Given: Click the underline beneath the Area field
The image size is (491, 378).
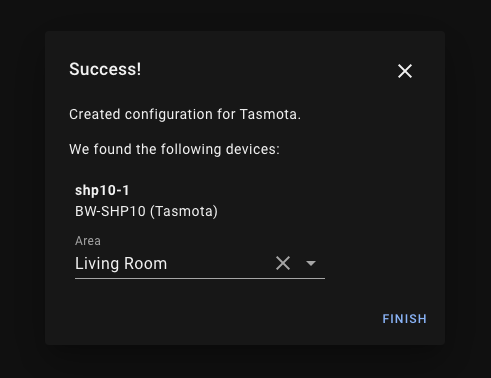Looking at the screenshot, I should pos(200,278).
